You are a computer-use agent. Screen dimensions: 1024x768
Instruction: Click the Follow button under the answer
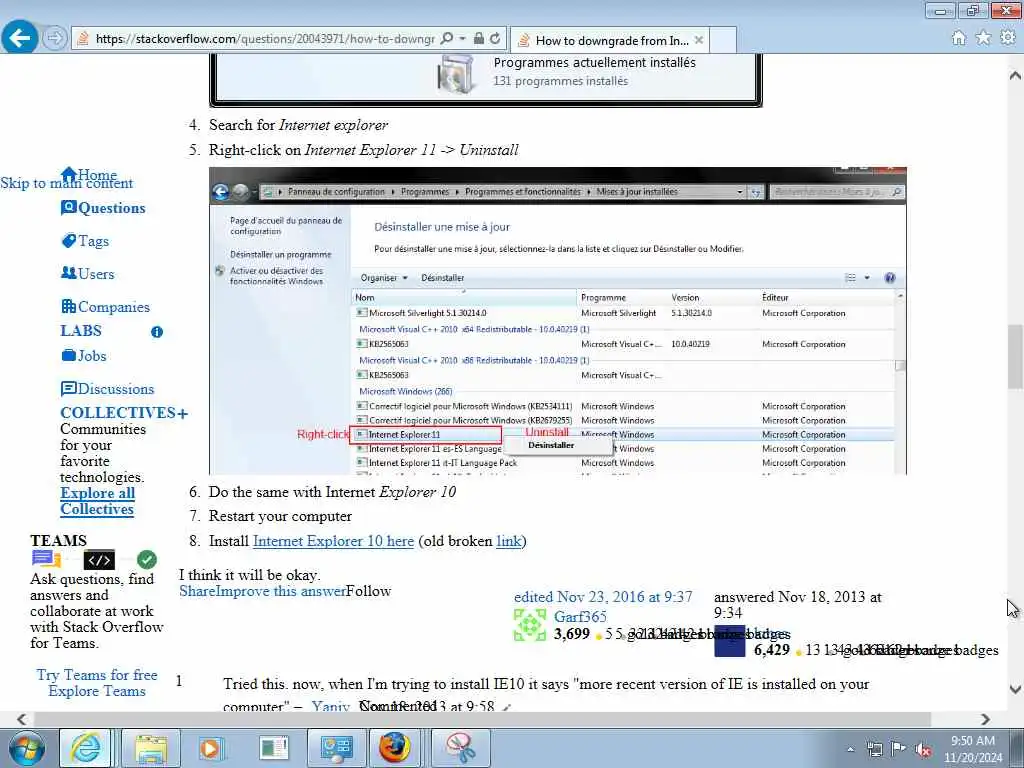[x=368, y=591]
